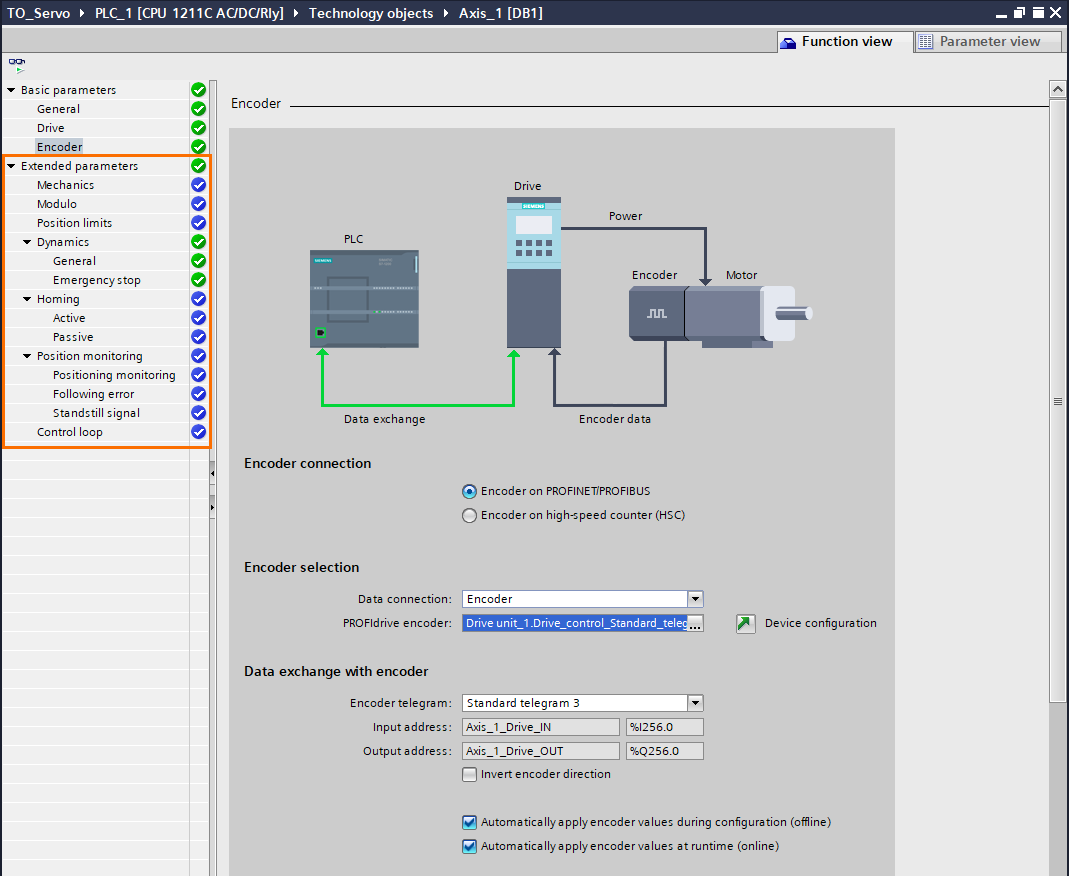Screen dimensions: 1069x876
Task: Click the blue status icon next to Control loop
Action: tap(198, 431)
